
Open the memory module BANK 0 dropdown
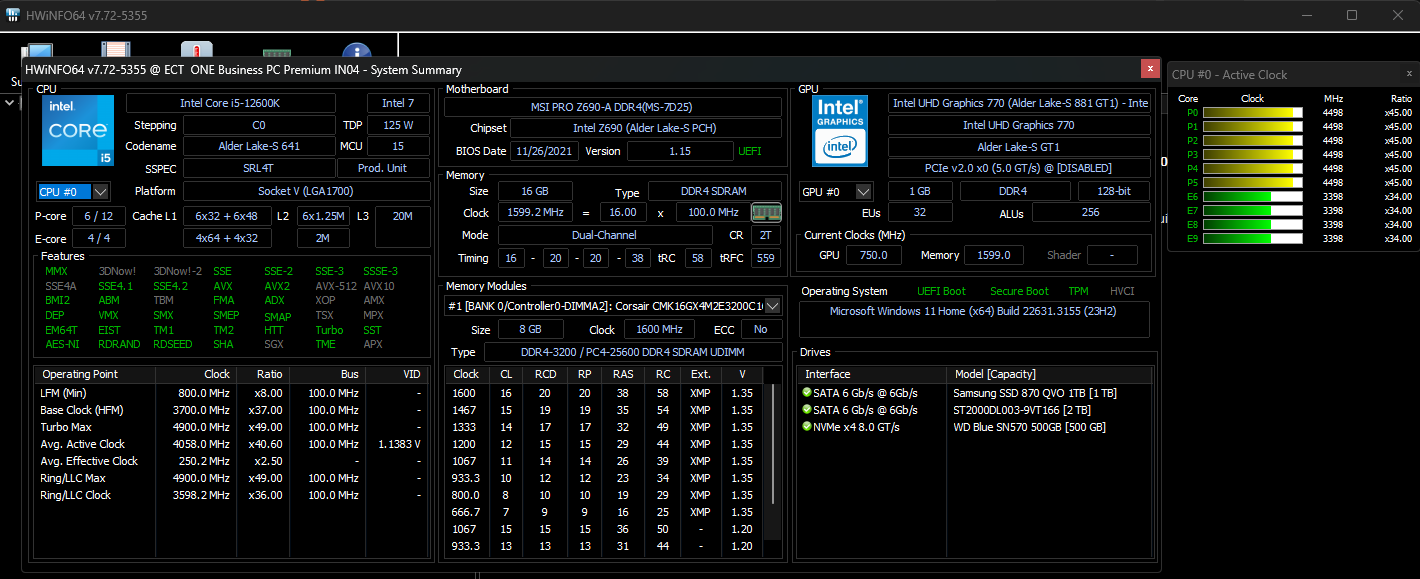[x=613, y=306]
